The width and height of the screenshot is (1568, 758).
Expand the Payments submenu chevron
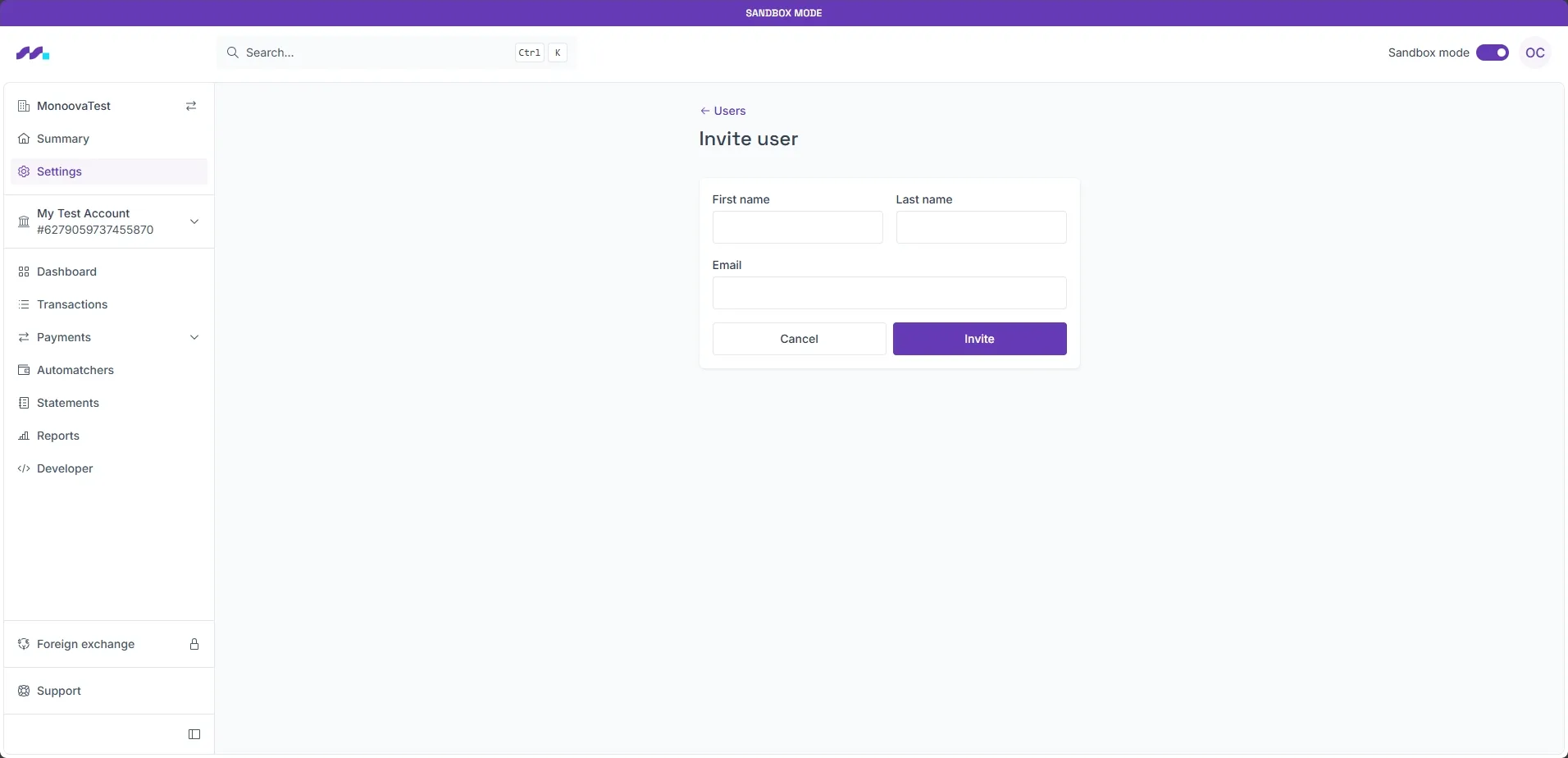[x=194, y=337]
